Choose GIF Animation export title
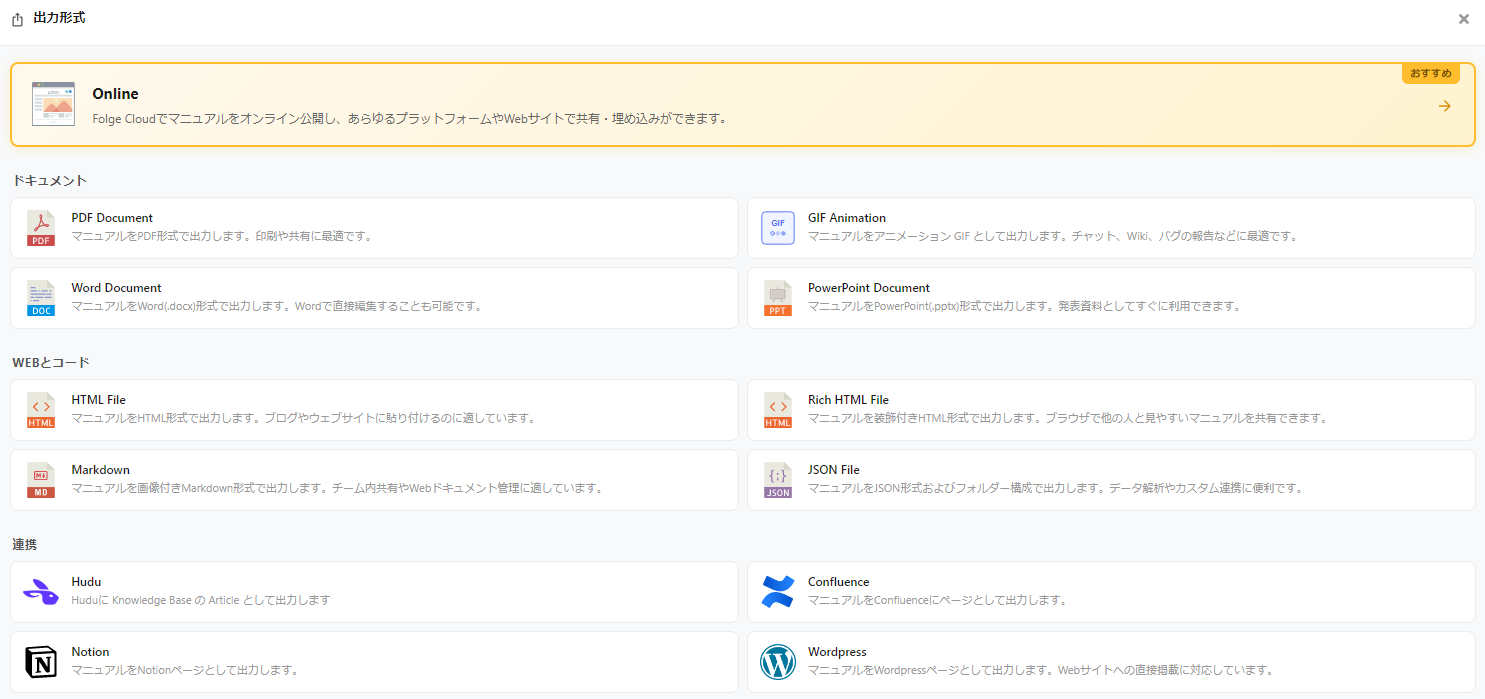The height and width of the screenshot is (699, 1485). click(x=847, y=218)
